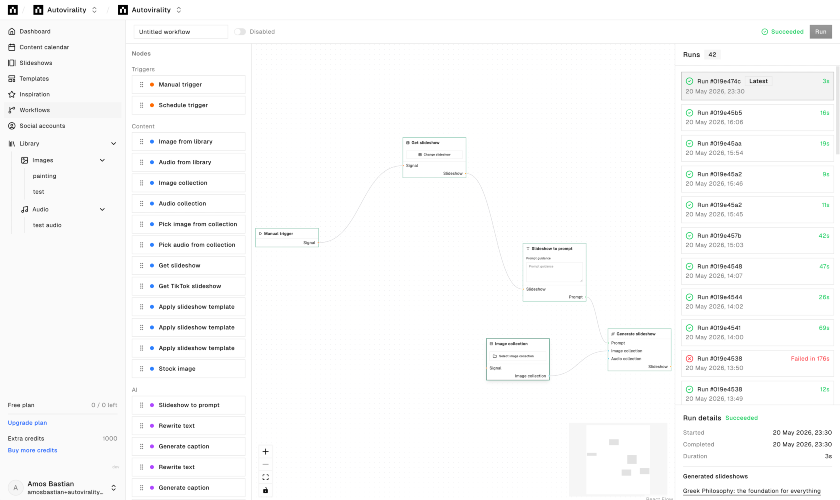This screenshot has height=500, width=840.
Task: Click drag handle of Manual trigger node
Action: [x=141, y=85]
